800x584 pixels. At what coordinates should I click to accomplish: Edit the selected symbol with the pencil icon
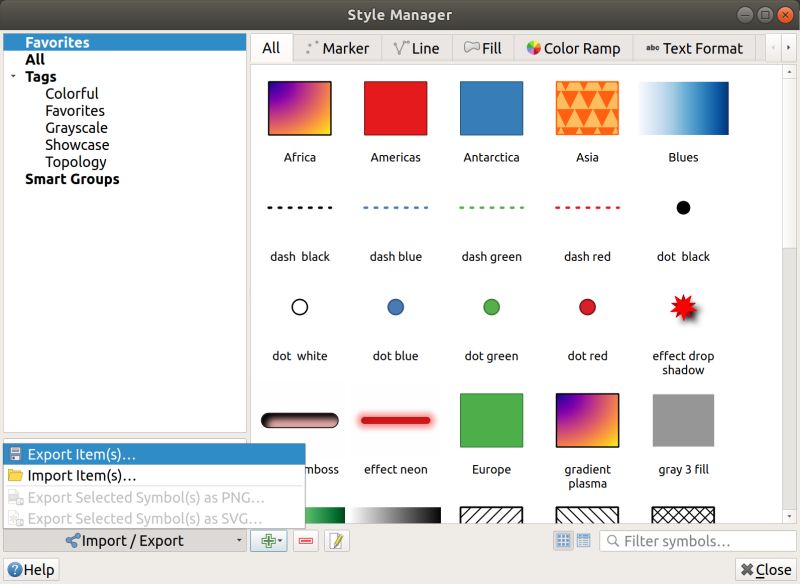[x=336, y=540]
